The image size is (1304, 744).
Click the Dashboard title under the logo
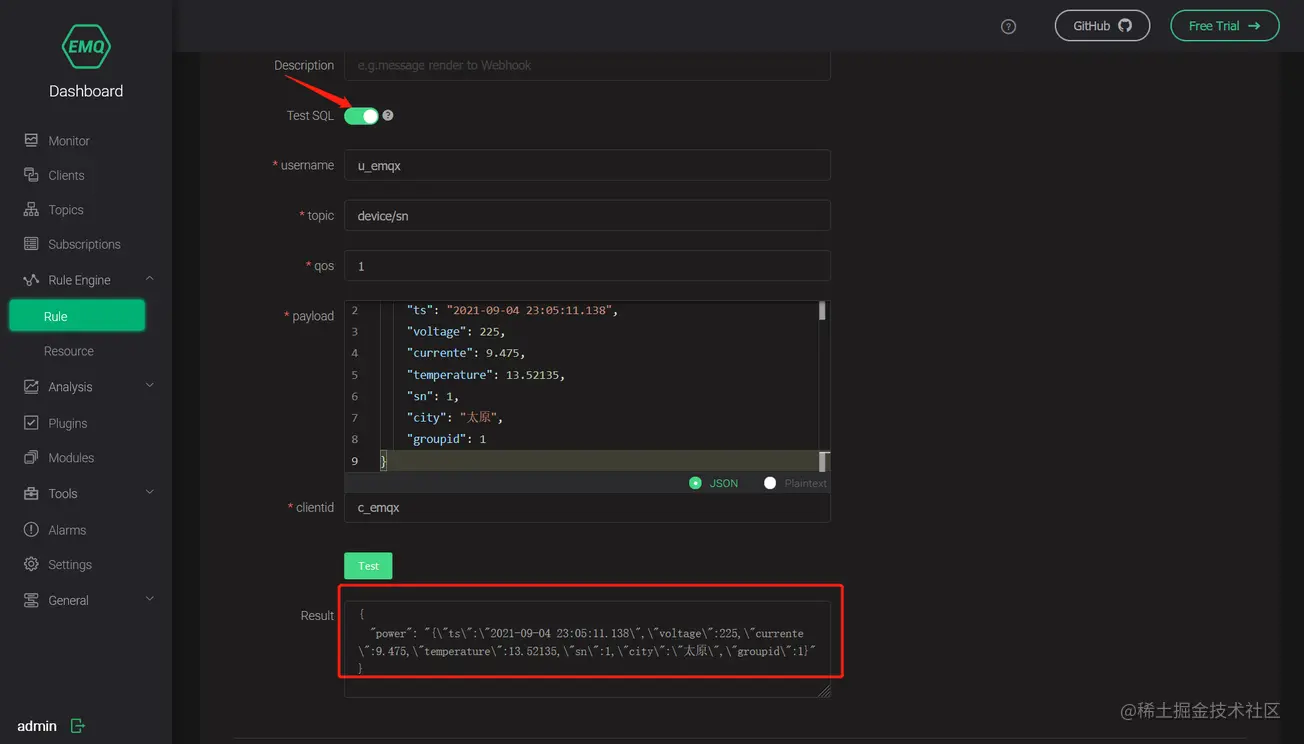tap(86, 91)
